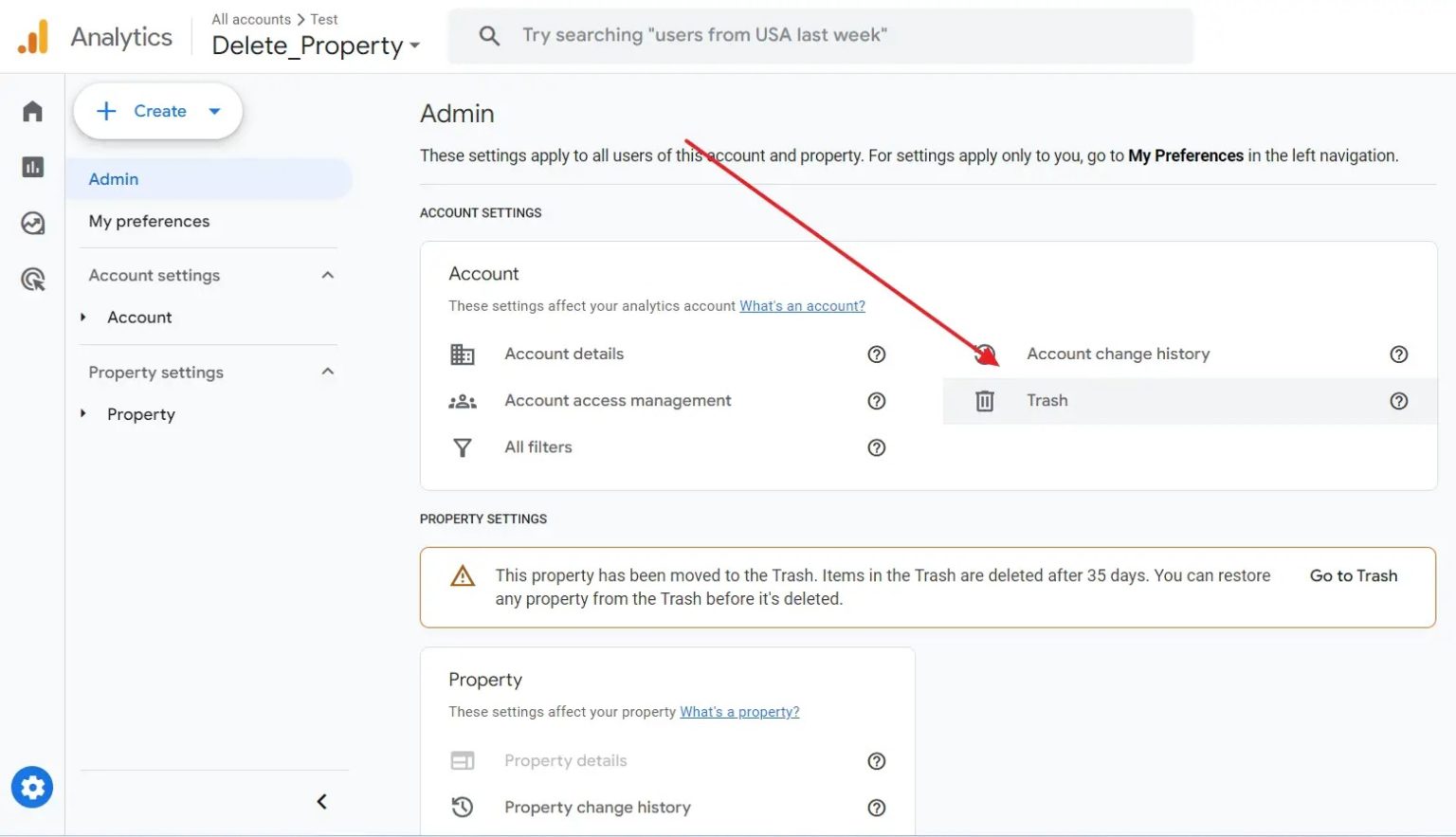The width and height of the screenshot is (1456, 837).
Task: Open the Create button dropdown arrow
Action: pos(213,111)
